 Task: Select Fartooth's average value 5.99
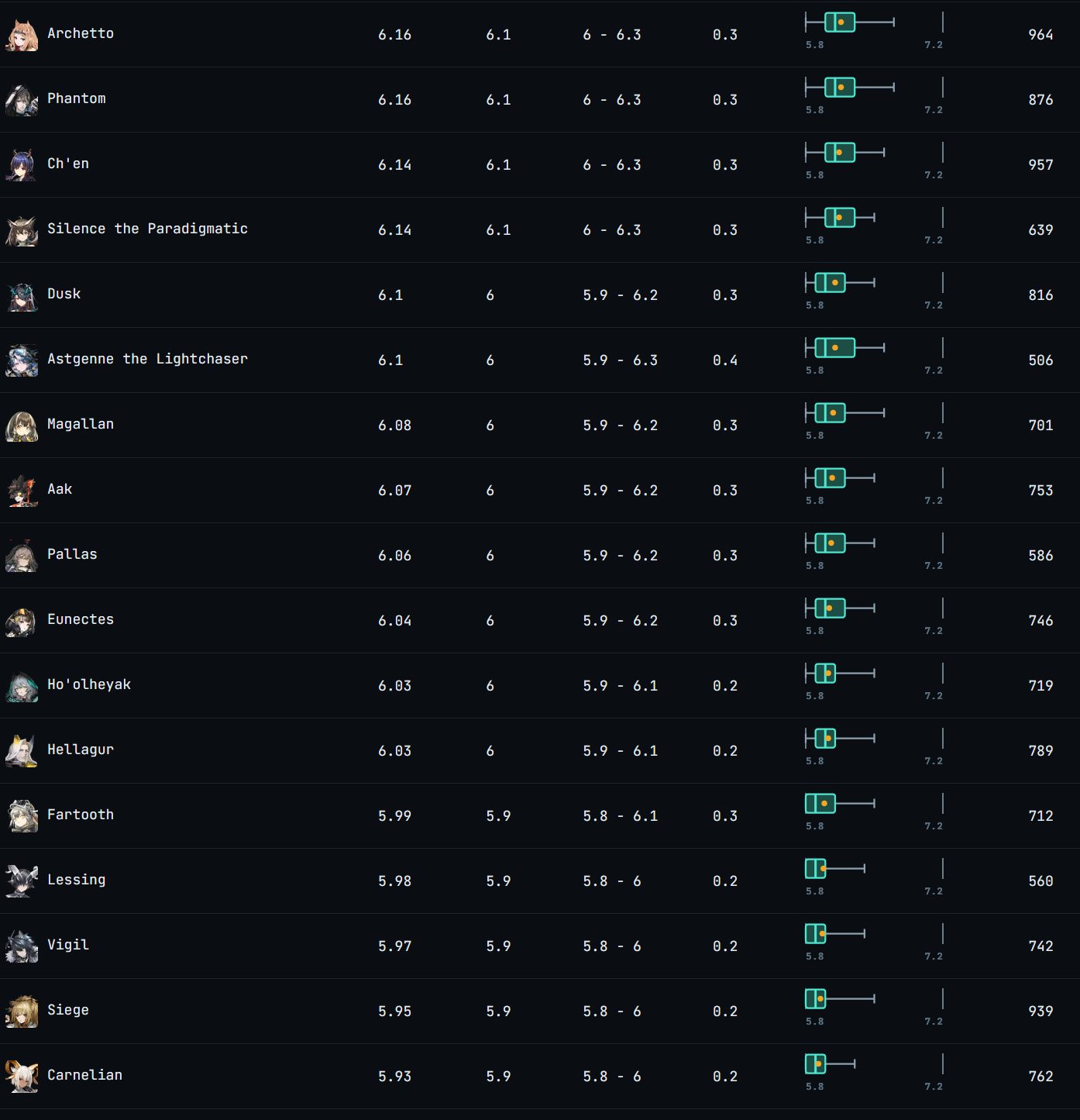(x=394, y=816)
